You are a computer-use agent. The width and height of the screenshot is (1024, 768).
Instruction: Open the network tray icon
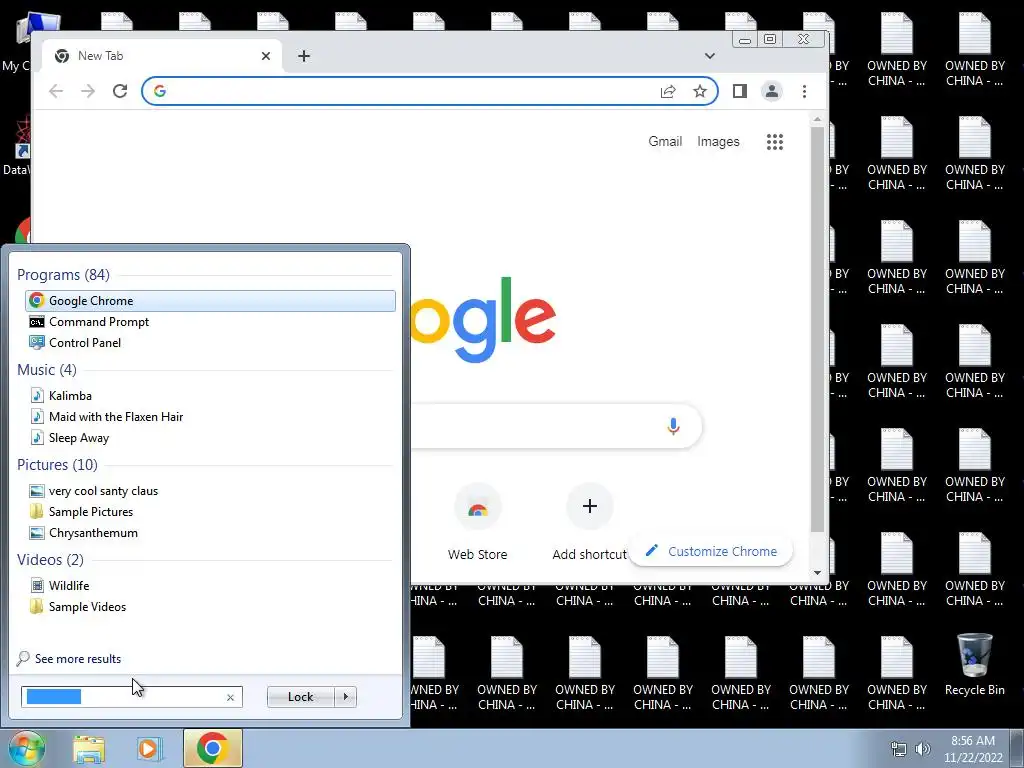tap(899, 749)
